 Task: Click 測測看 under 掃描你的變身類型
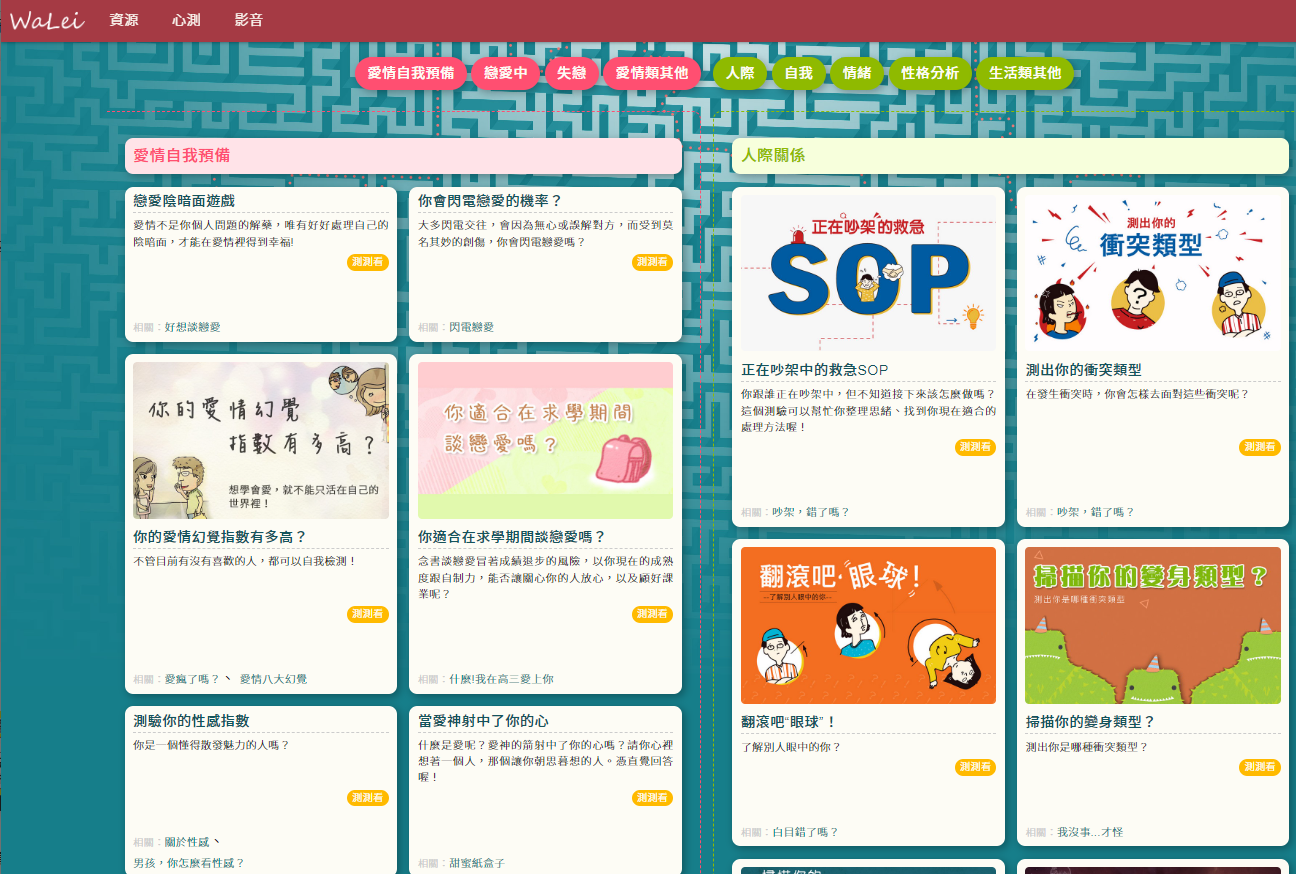tap(1260, 767)
